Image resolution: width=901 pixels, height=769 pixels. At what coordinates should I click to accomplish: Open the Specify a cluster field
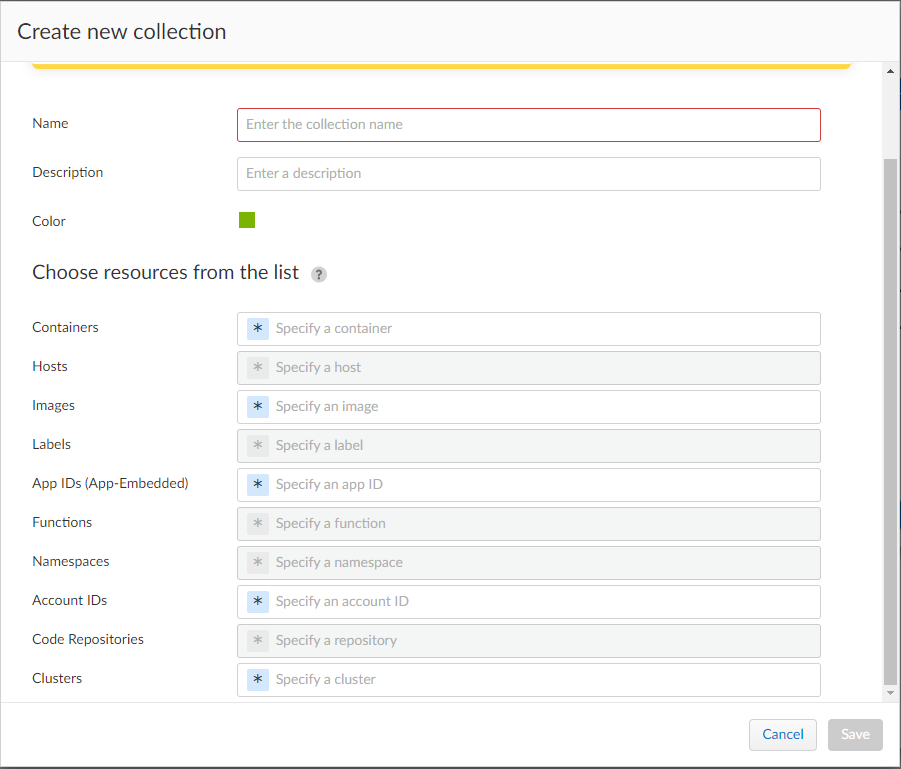pyautogui.click(x=545, y=680)
